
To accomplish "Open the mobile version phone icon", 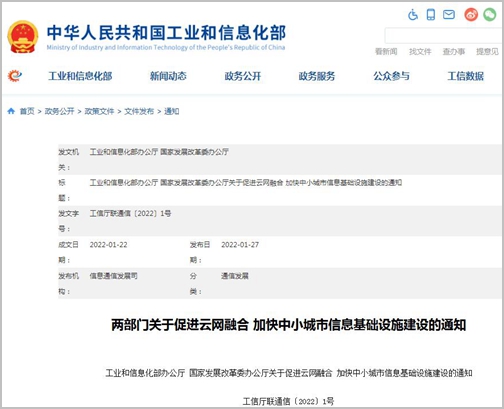I will pyautogui.click(x=431, y=15).
